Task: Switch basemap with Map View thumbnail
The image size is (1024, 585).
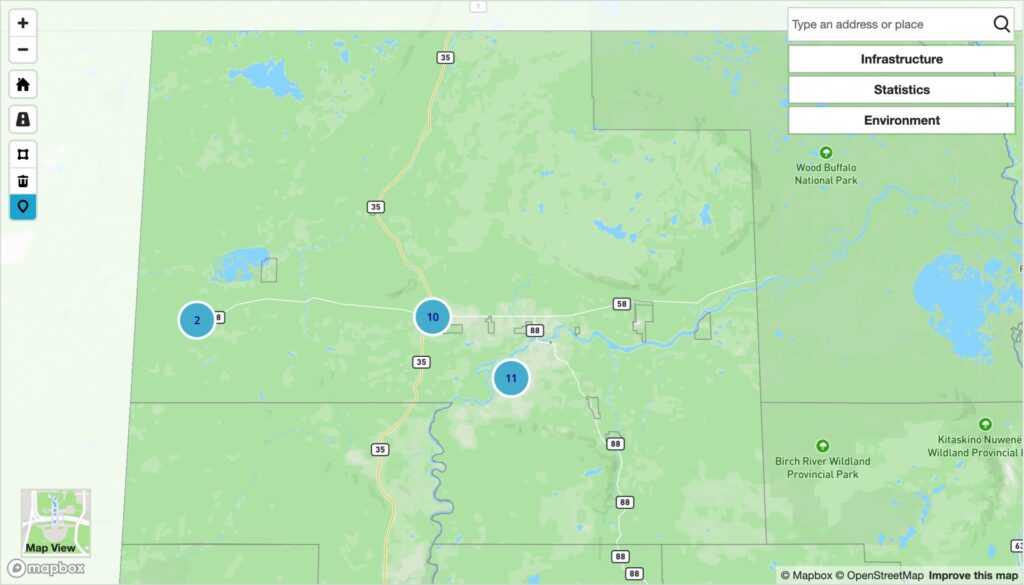Action: click(x=56, y=522)
